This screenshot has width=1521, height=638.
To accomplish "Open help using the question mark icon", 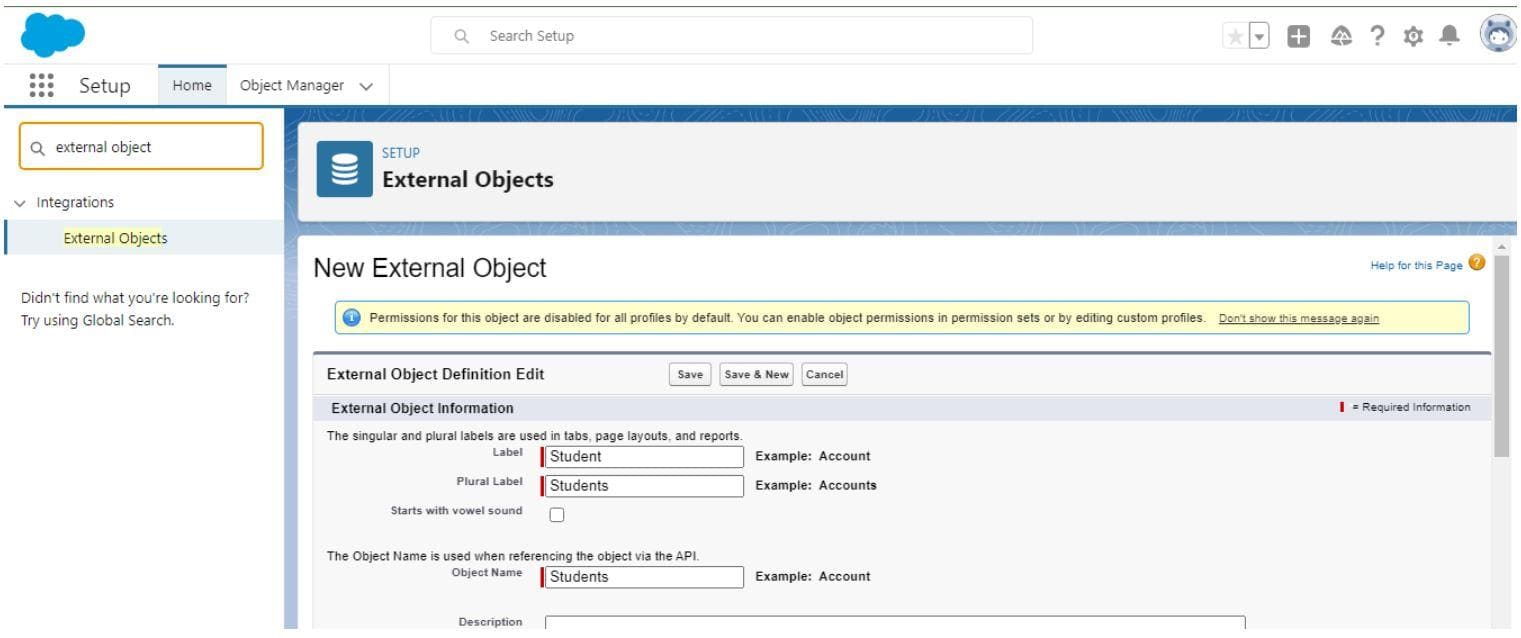I will (x=1377, y=35).
